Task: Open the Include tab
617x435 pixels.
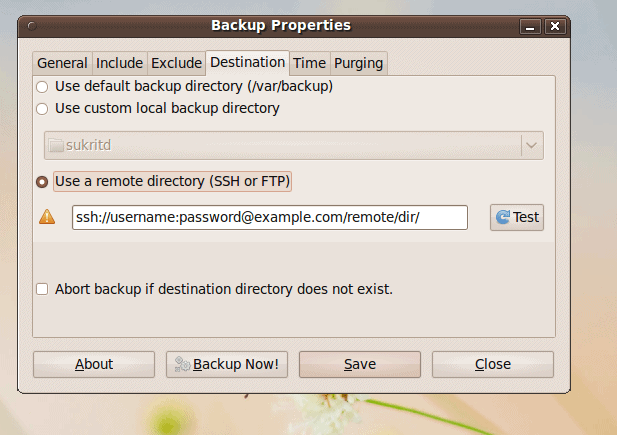Action: point(119,63)
